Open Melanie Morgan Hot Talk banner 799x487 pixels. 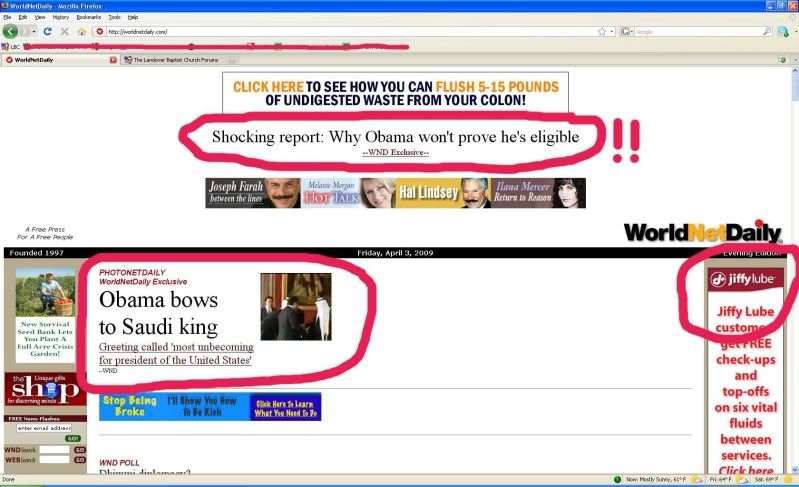pos(348,193)
